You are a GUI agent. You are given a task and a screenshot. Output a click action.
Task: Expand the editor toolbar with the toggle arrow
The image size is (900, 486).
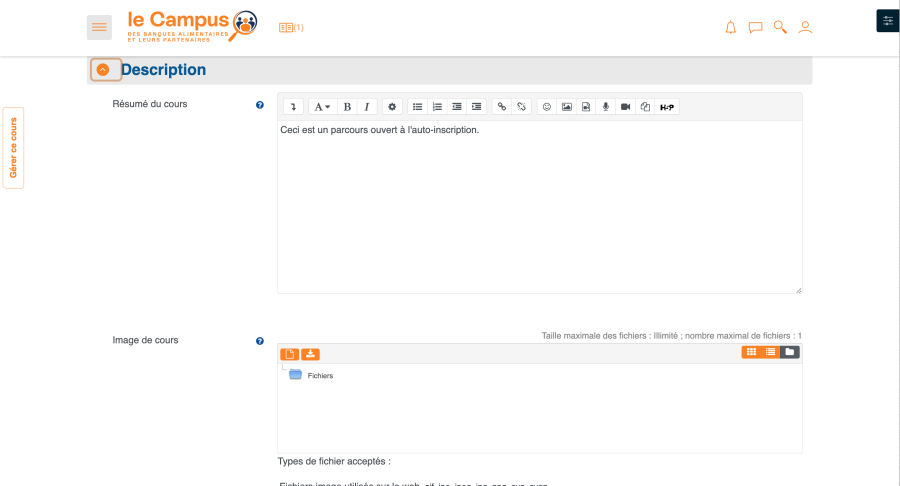pos(293,106)
